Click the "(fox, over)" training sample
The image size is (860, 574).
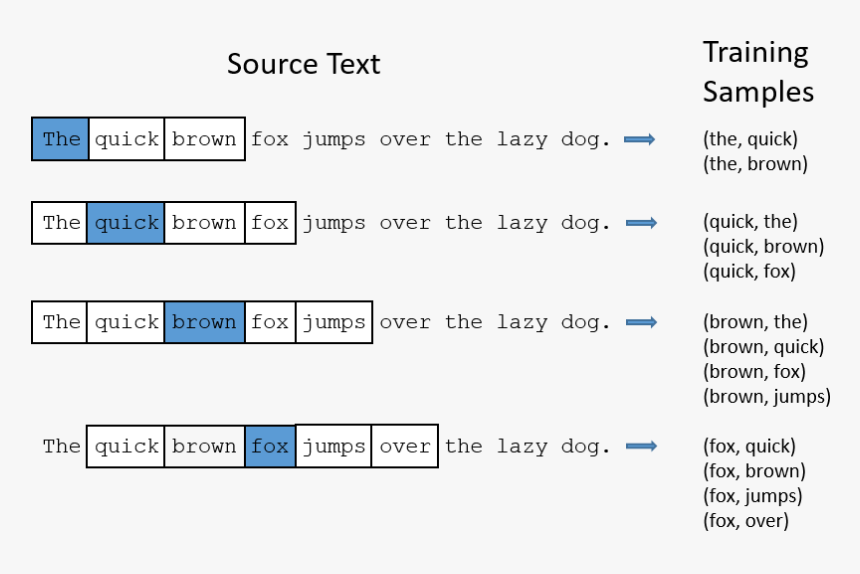click(x=746, y=520)
